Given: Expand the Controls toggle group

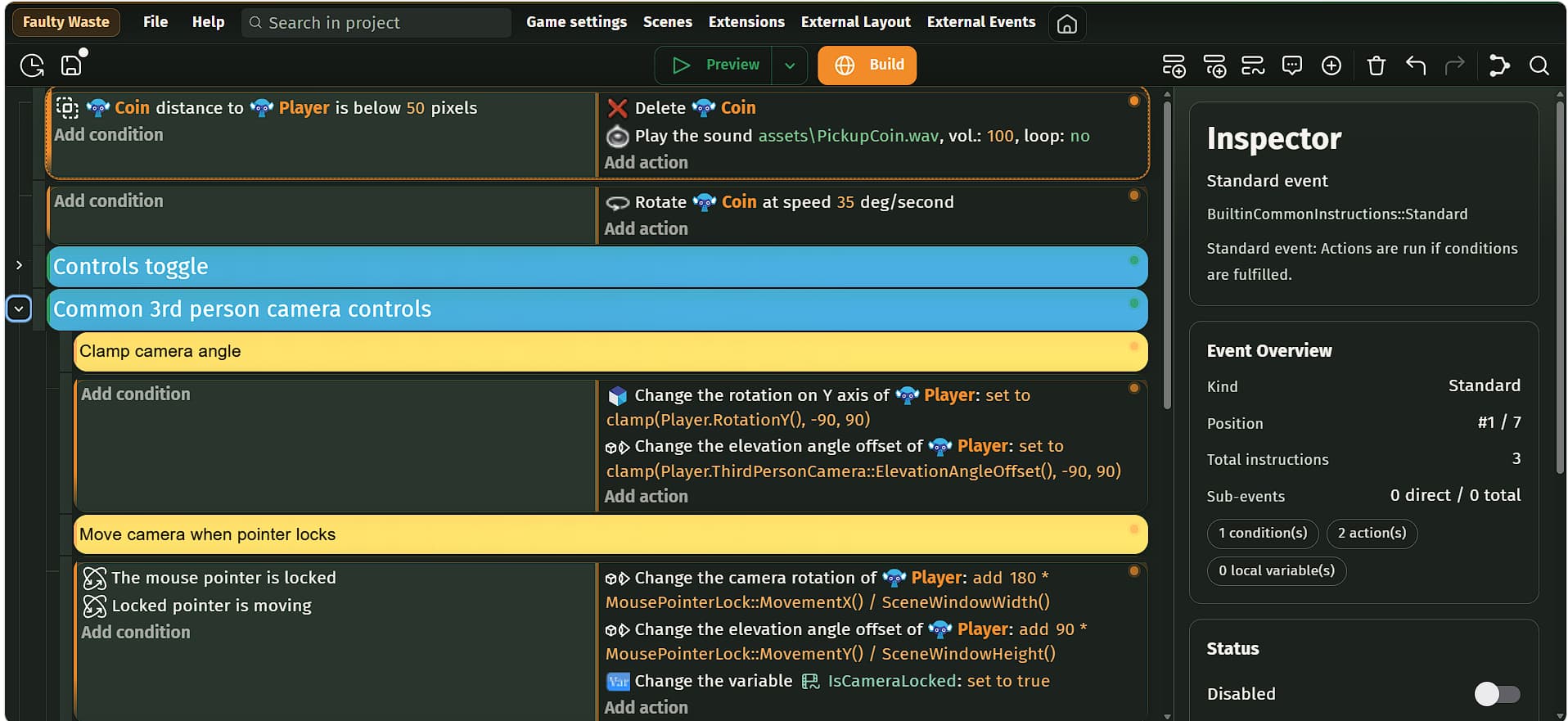Looking at the screenshot, I should point(19,265).
